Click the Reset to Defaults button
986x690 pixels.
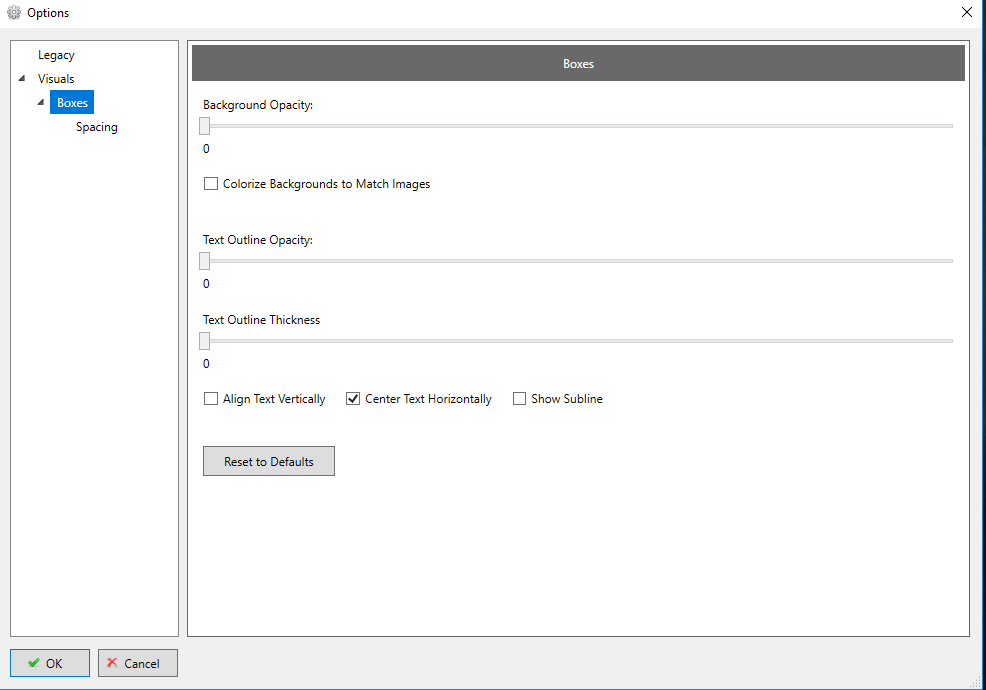pyautogui.click(x=269, y=461)
